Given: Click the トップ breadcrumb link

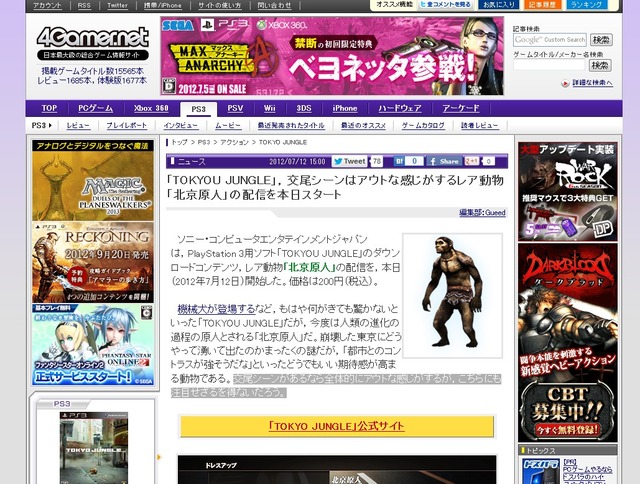Looking at the screenshot, I should 179,142.
